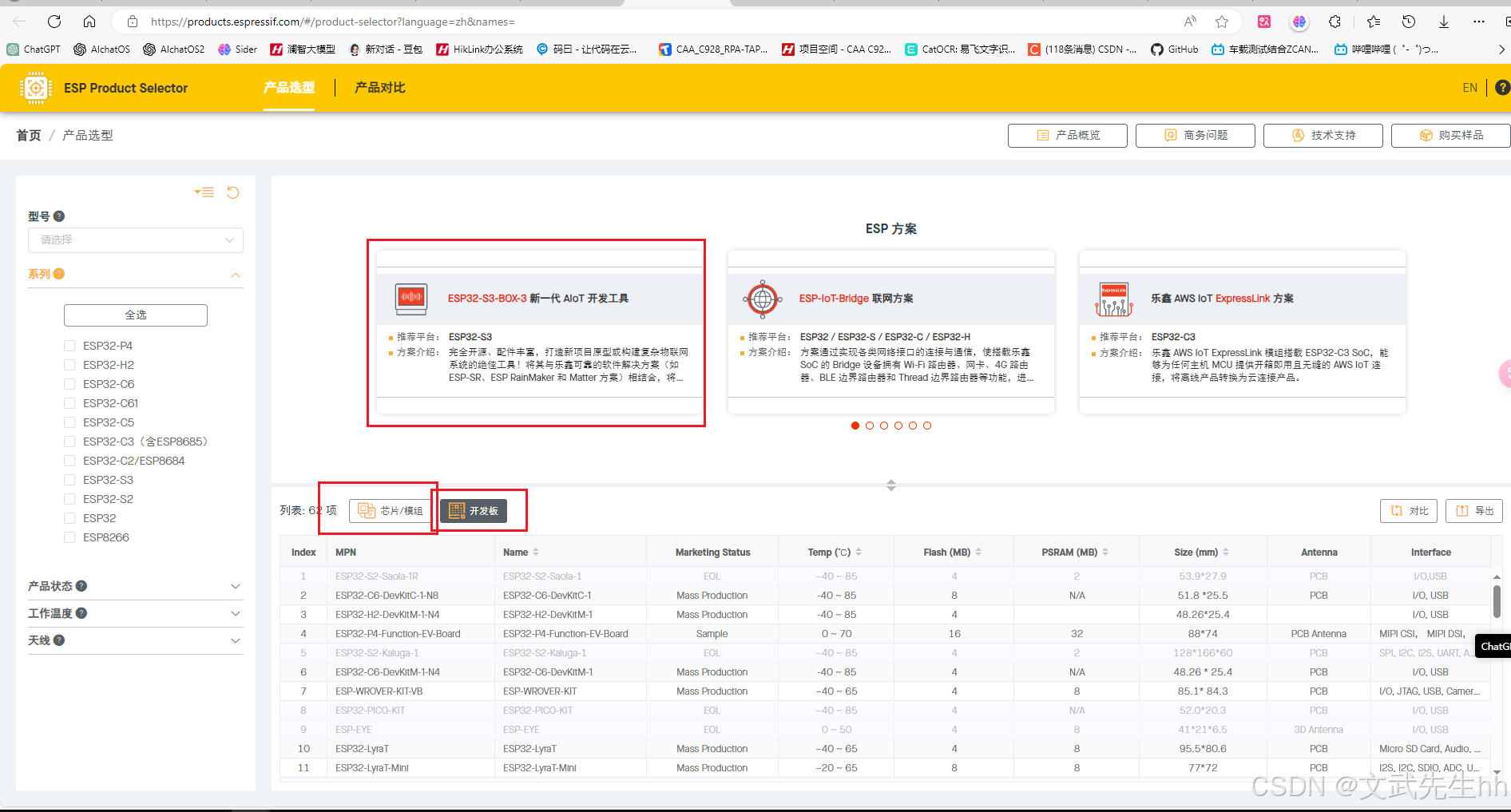Select the last carousel dot under ESP 方案
This screenshot has height=812, width=1511.
(x=927, y=426)
